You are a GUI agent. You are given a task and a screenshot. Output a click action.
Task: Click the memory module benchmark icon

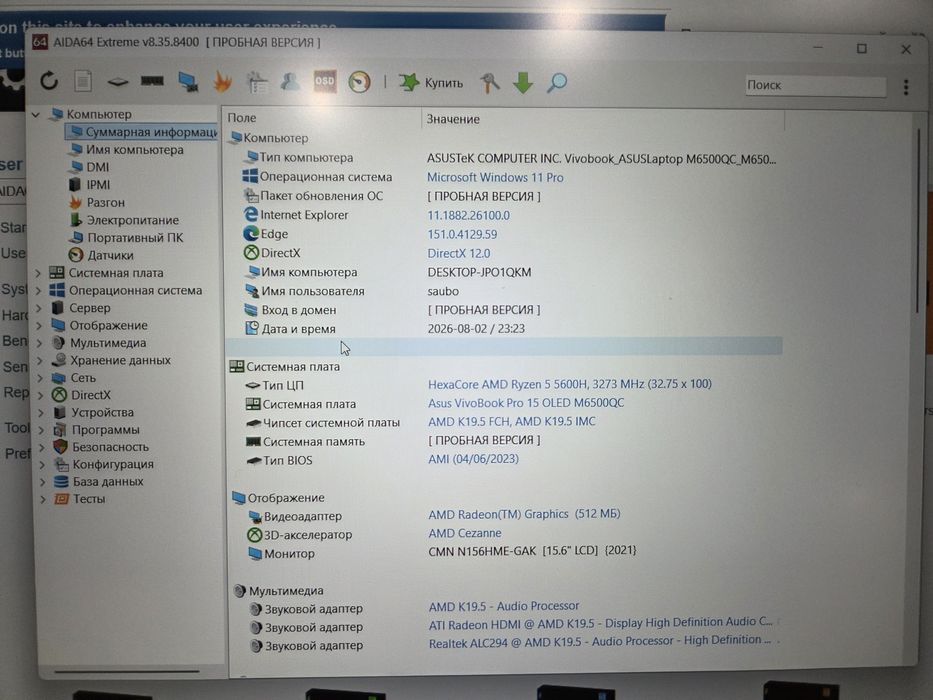(x=152, y=81)
